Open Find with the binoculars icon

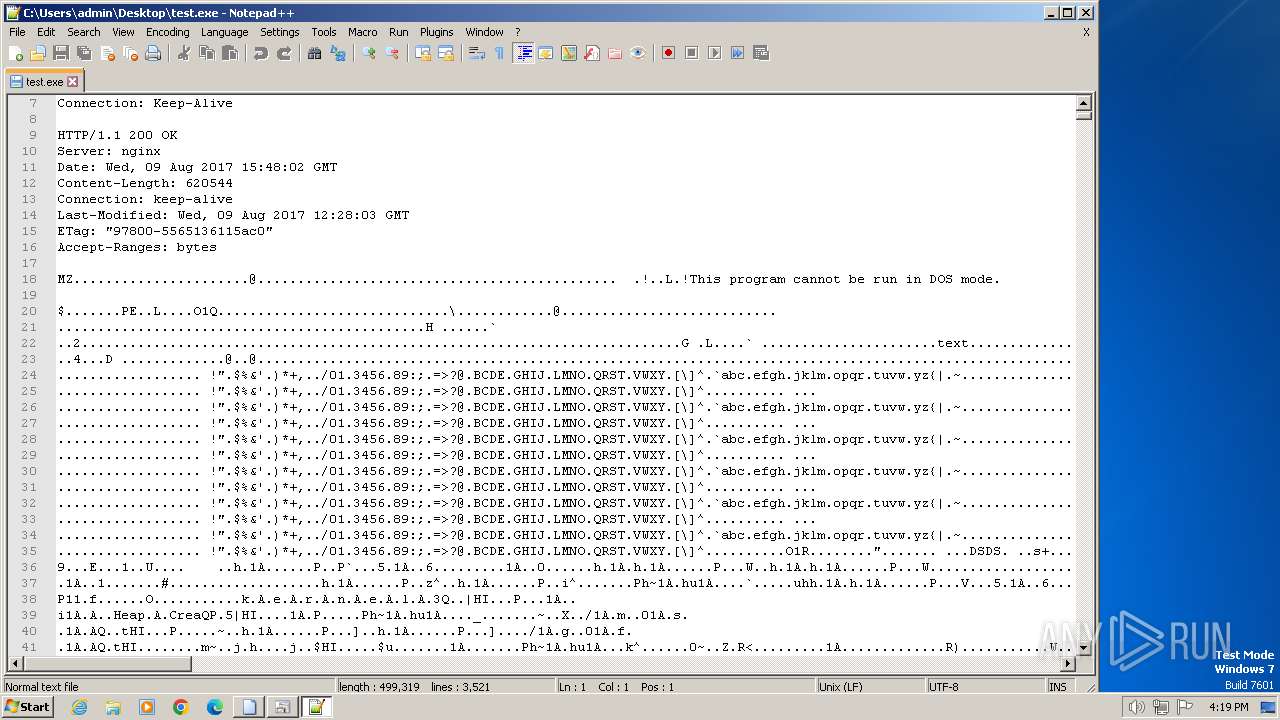click(315, 53)
